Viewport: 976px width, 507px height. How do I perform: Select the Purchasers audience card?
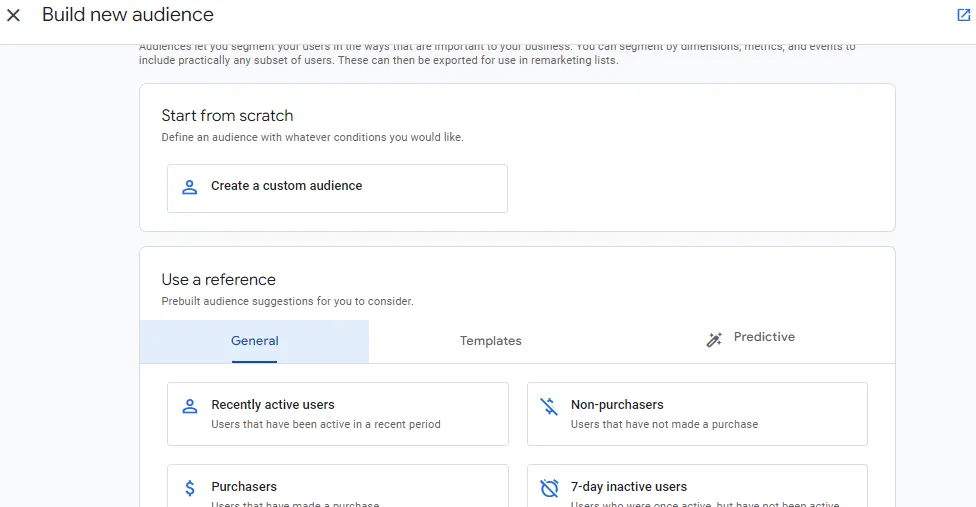pyautogui.click(x=338, y=486)
